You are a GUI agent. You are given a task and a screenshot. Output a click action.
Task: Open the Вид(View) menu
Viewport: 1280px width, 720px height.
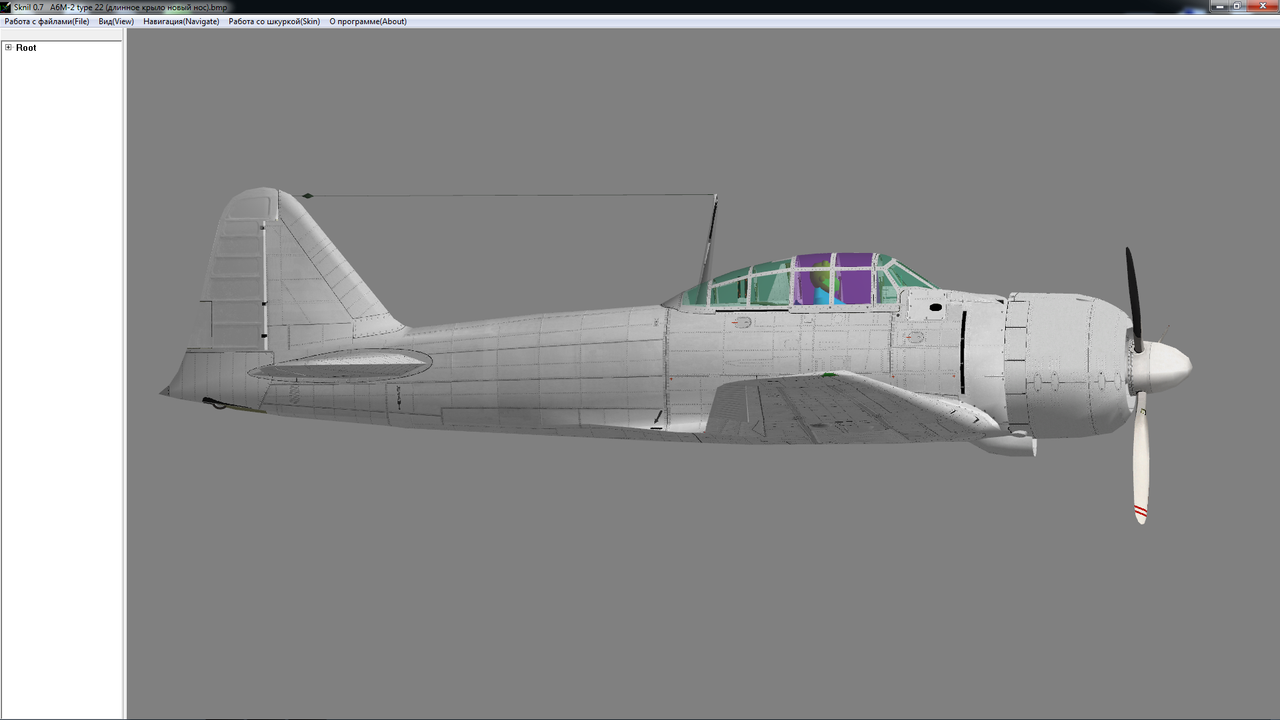(x=118, y=21)
